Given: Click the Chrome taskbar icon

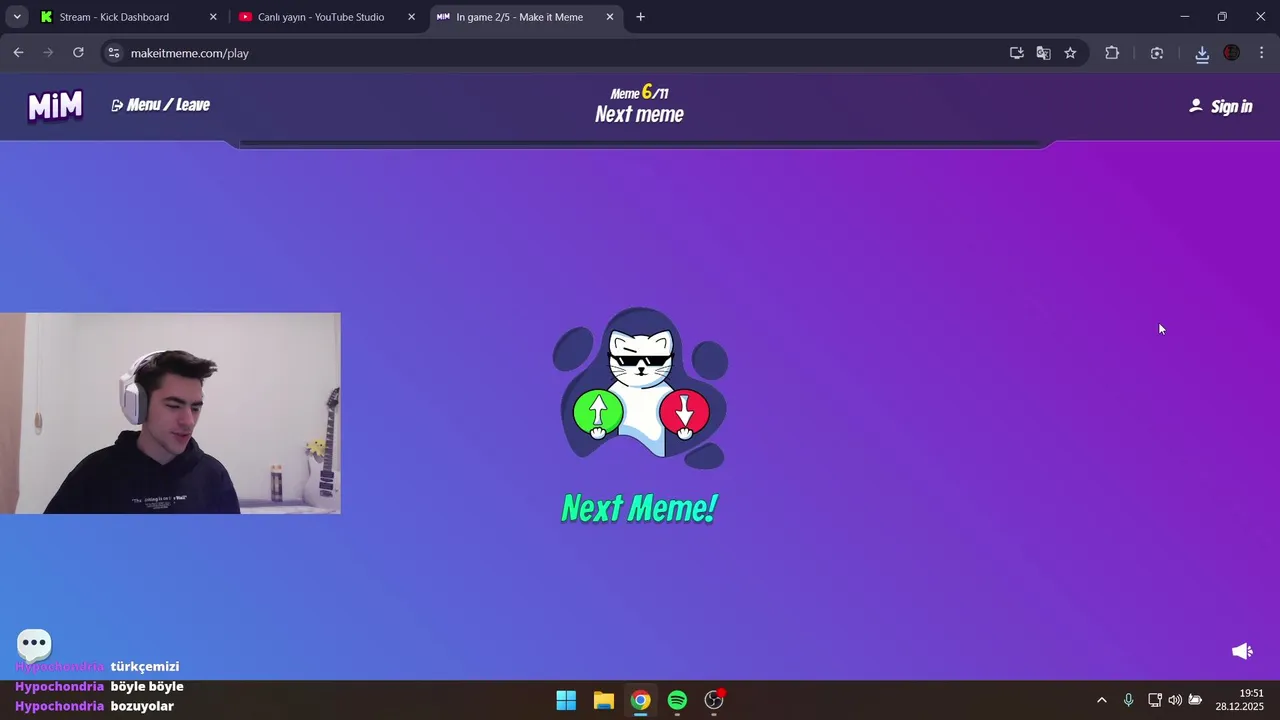Looking at the screenshot, I should (x=640, y=700).
